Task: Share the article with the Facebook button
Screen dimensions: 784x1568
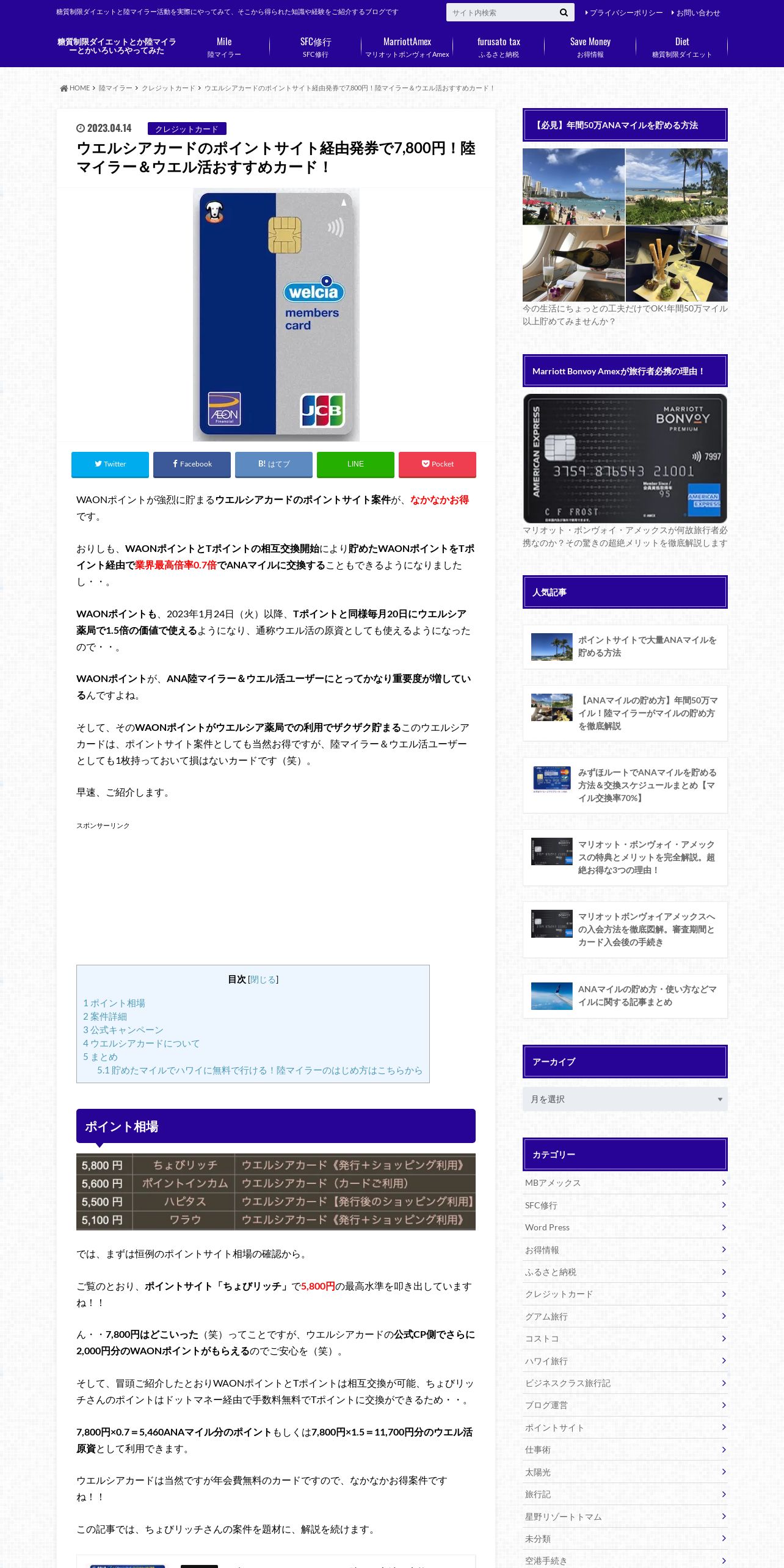Action: (x=192, y=464)
